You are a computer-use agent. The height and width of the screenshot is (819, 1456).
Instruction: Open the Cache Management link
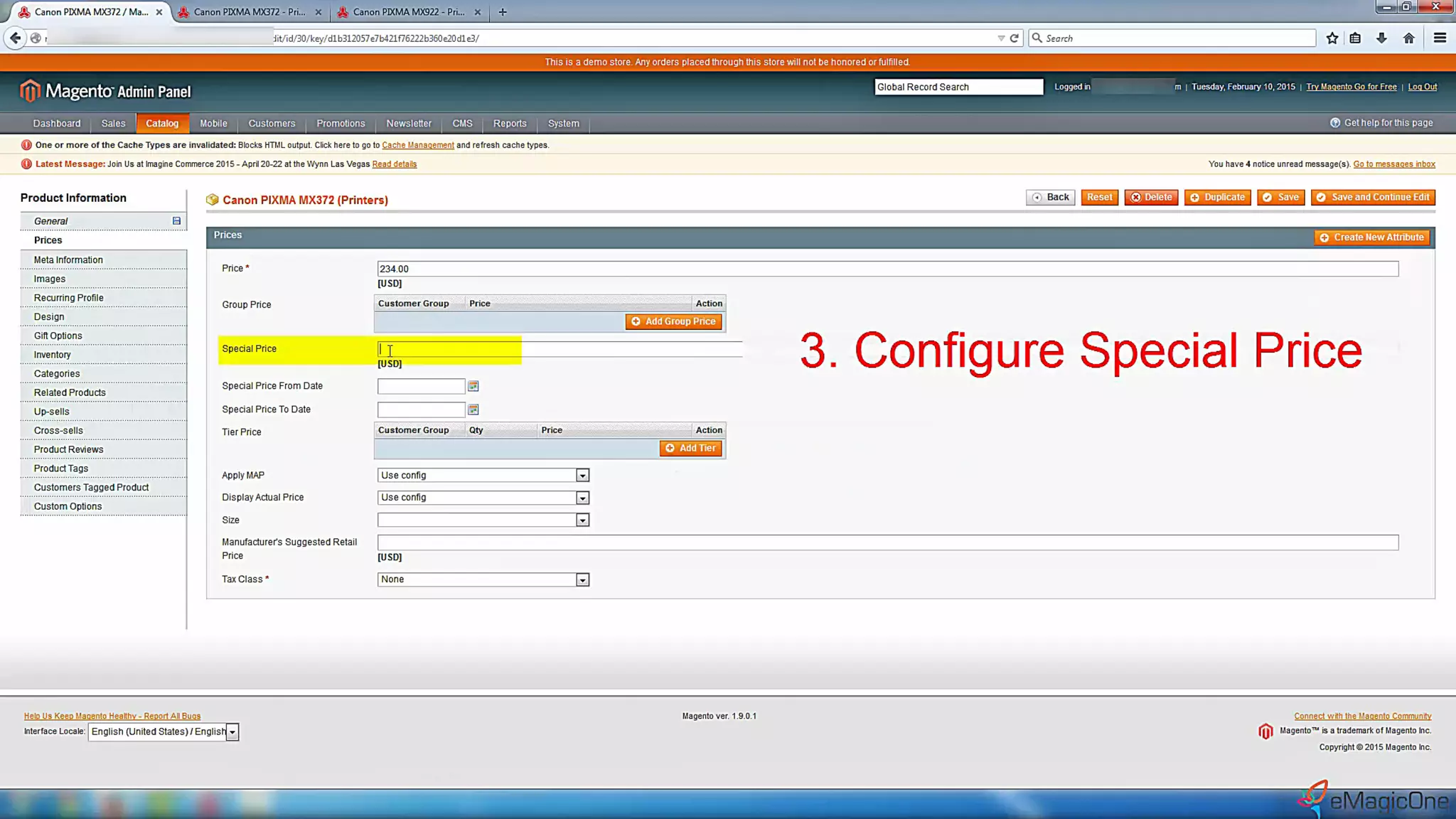[x=417, y=145]
